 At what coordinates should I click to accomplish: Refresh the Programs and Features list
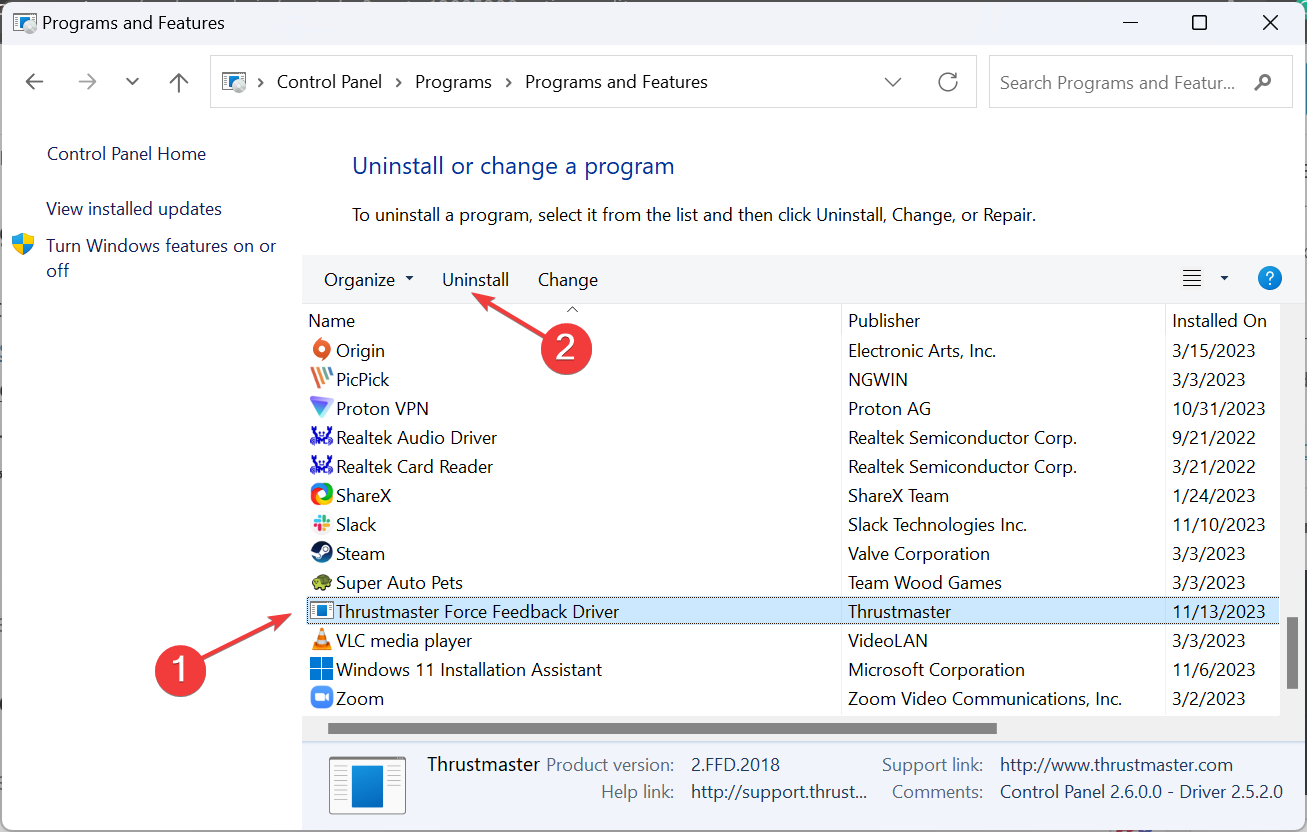coord(948,82)
